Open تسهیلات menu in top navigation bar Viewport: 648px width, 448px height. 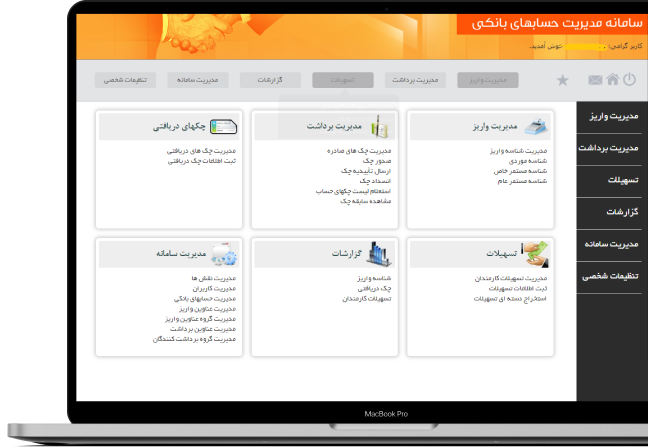343,80
